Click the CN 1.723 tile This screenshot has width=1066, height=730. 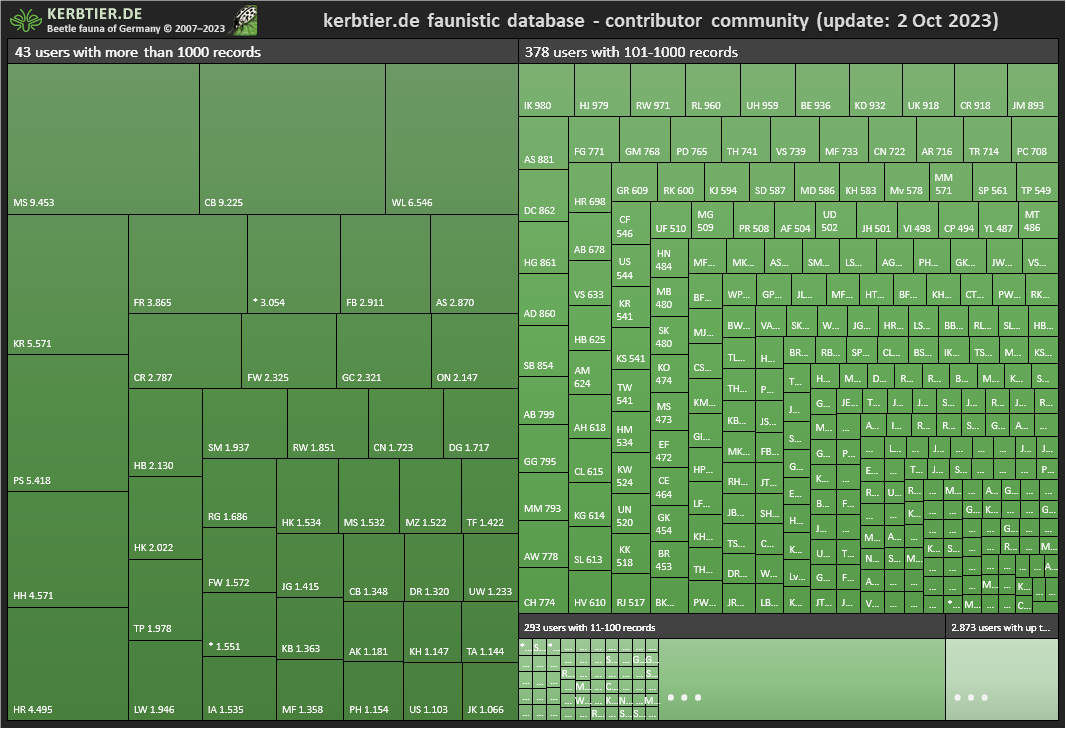click(406, 423)
